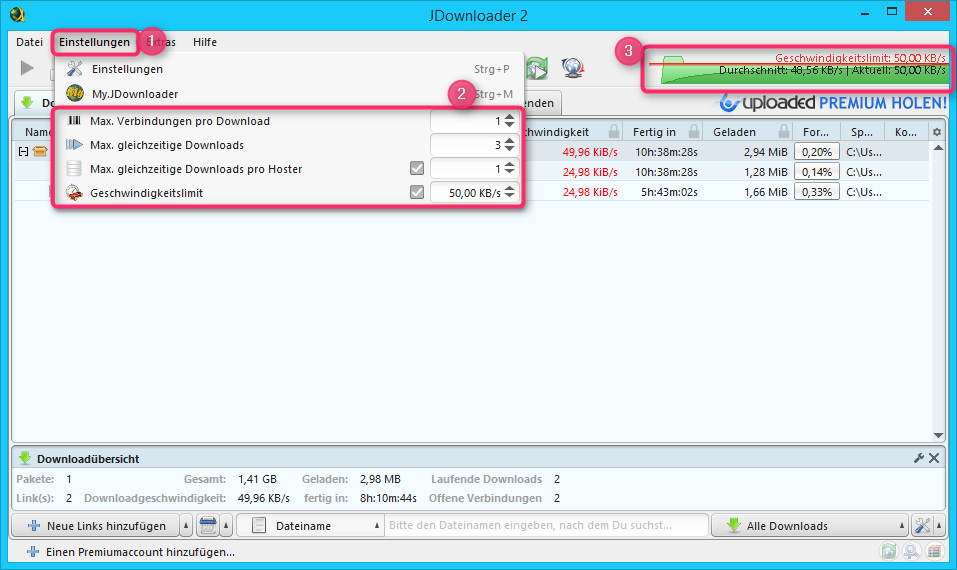Click the bottom-right wrench and screwdriver settings icon
This screenshot has width=957, height=570.
click(922, 526)
